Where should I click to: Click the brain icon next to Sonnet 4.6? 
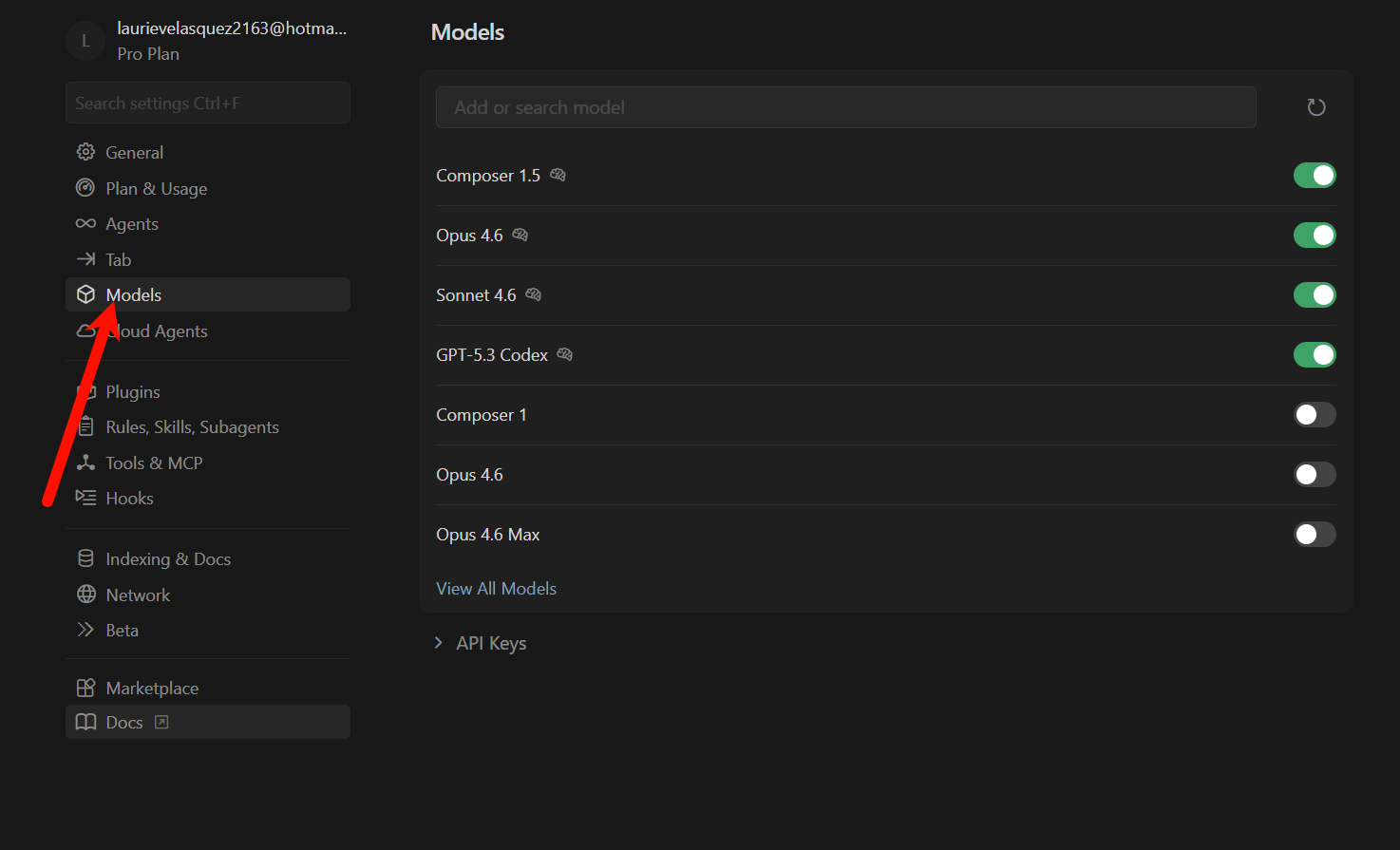533,294
